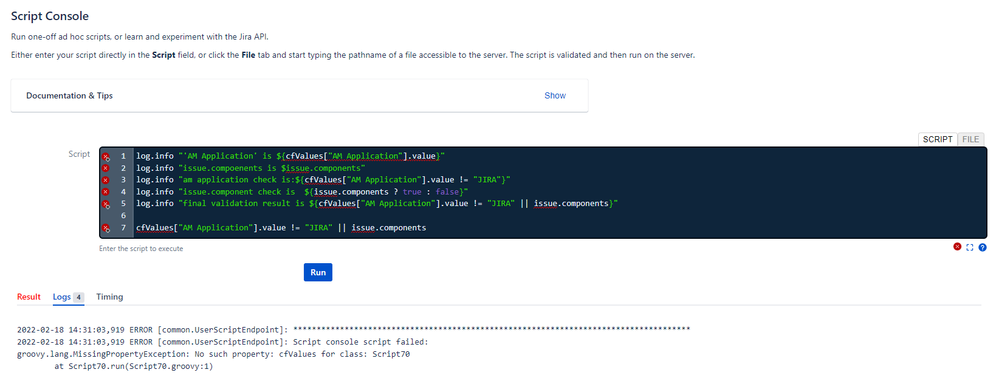Click the error marker on script line 5
Image resolution: width=999 pixels, height=389 pixels.
click(x=106, y=204)
